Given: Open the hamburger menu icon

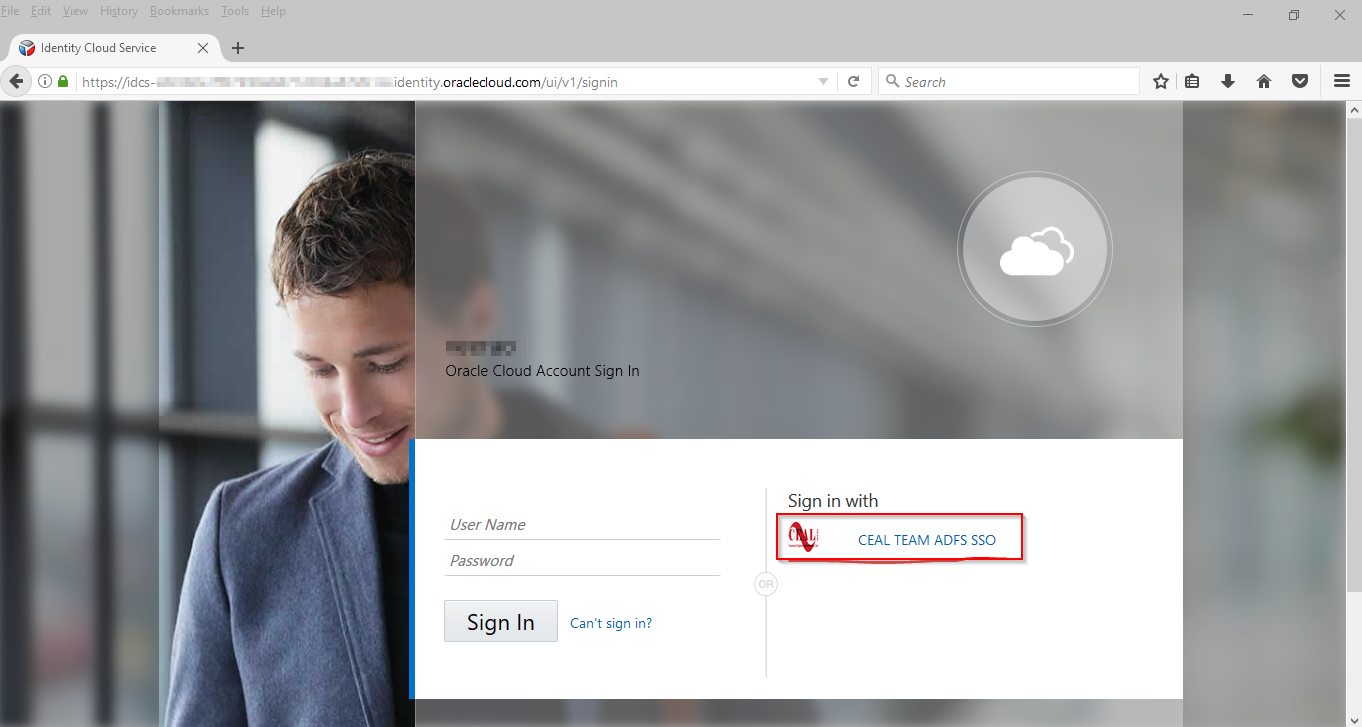Looking at the screenshot, I should coord(1342,82).
